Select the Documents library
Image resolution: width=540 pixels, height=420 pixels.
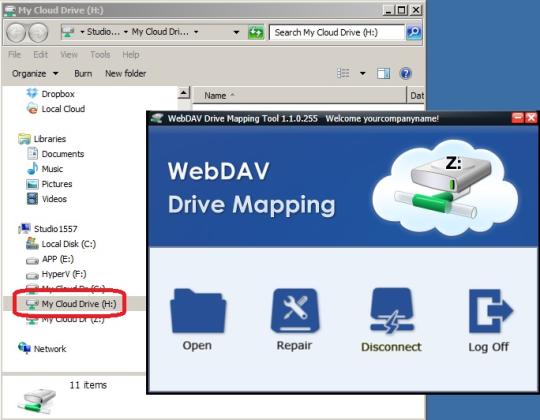pos(63,154)
